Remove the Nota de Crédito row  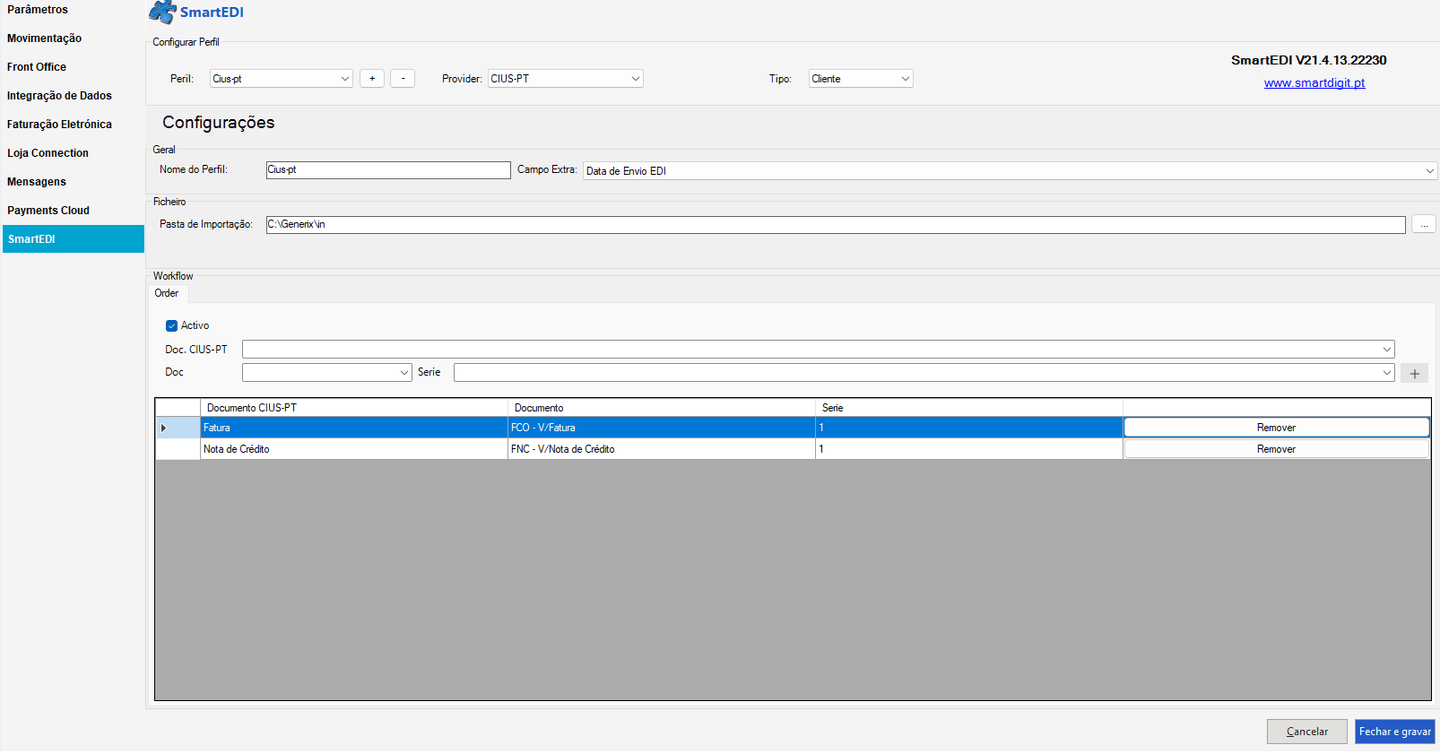pos(1276,450)
